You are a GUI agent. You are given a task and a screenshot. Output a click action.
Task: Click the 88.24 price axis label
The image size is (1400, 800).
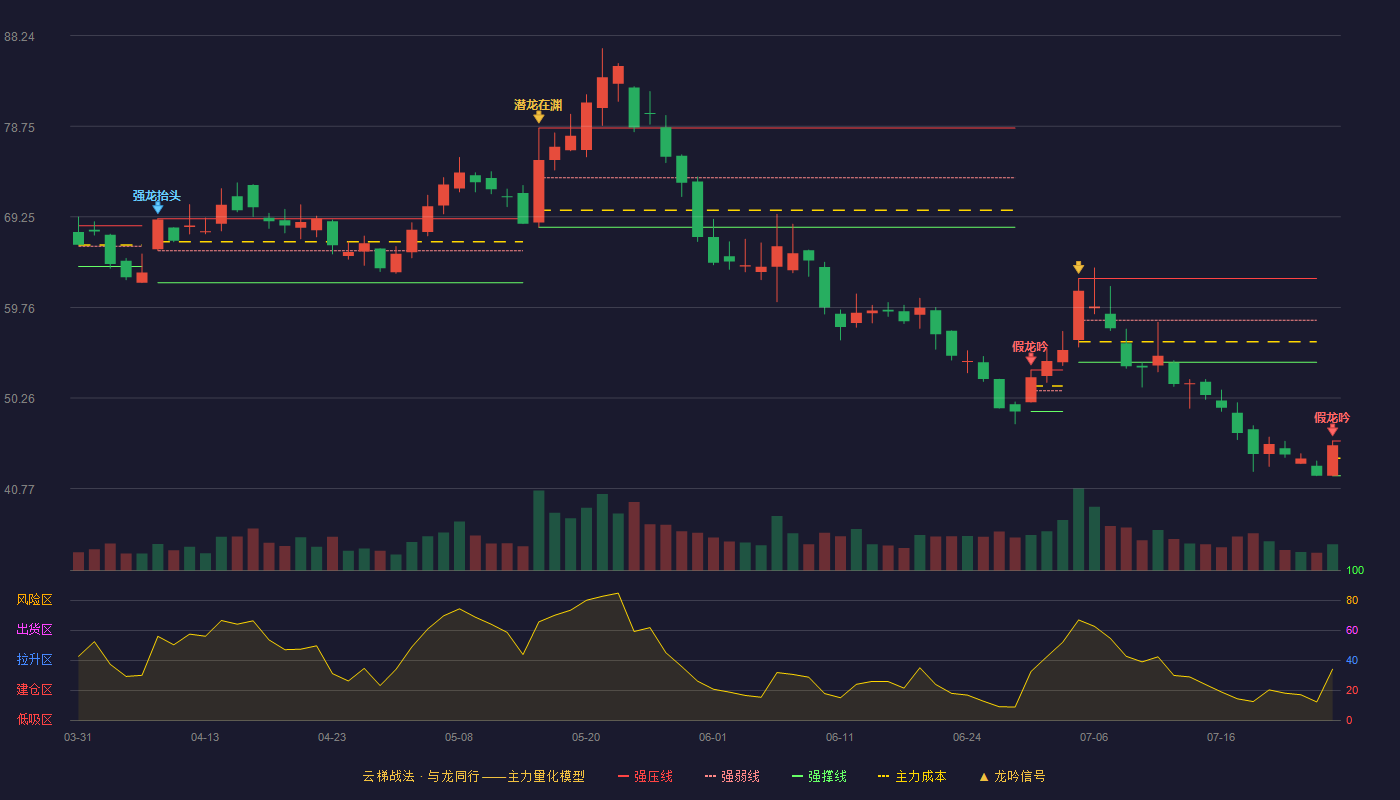[x=19, y=37]
